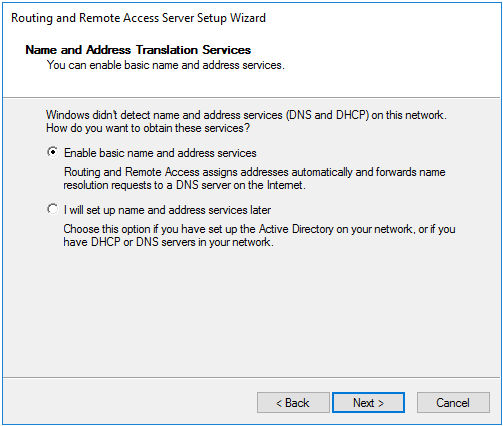Viewport: 503px width, 426px height.
Task: Go to the next wizard step with Next
Action: click(368, 403)
